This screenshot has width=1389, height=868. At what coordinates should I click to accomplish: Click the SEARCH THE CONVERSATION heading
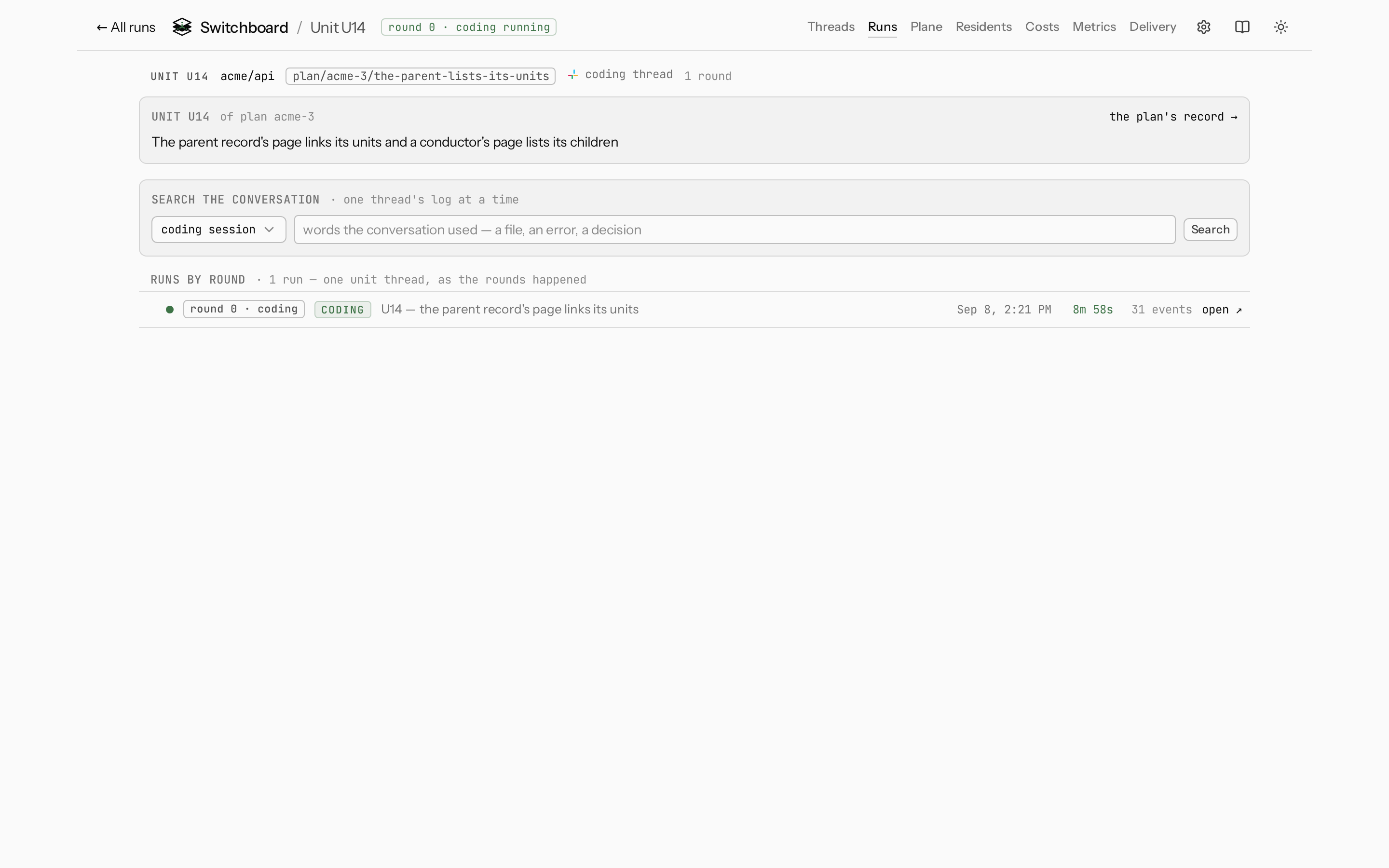tap(235, 200)
